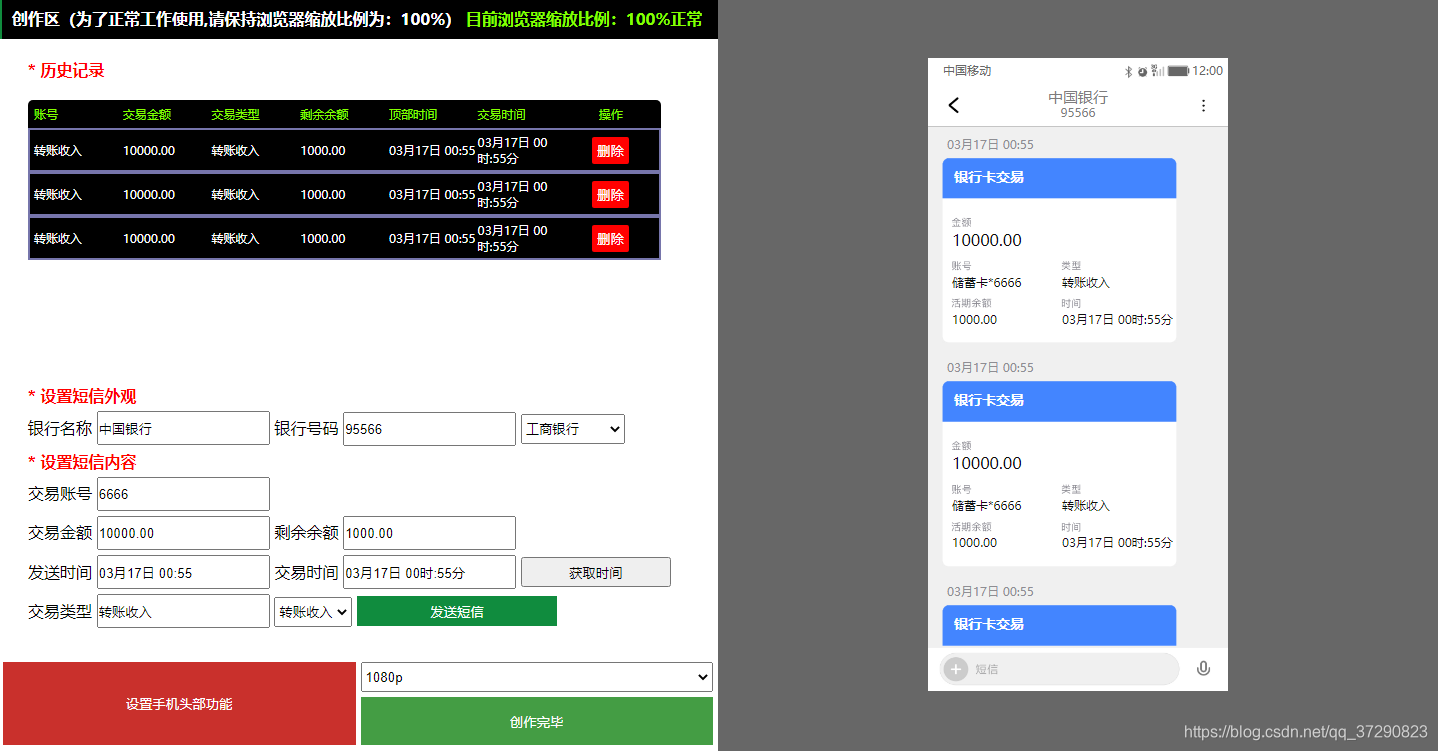Click the 获取时间 button
1438x751 pixels.
[x=596, y=572]
